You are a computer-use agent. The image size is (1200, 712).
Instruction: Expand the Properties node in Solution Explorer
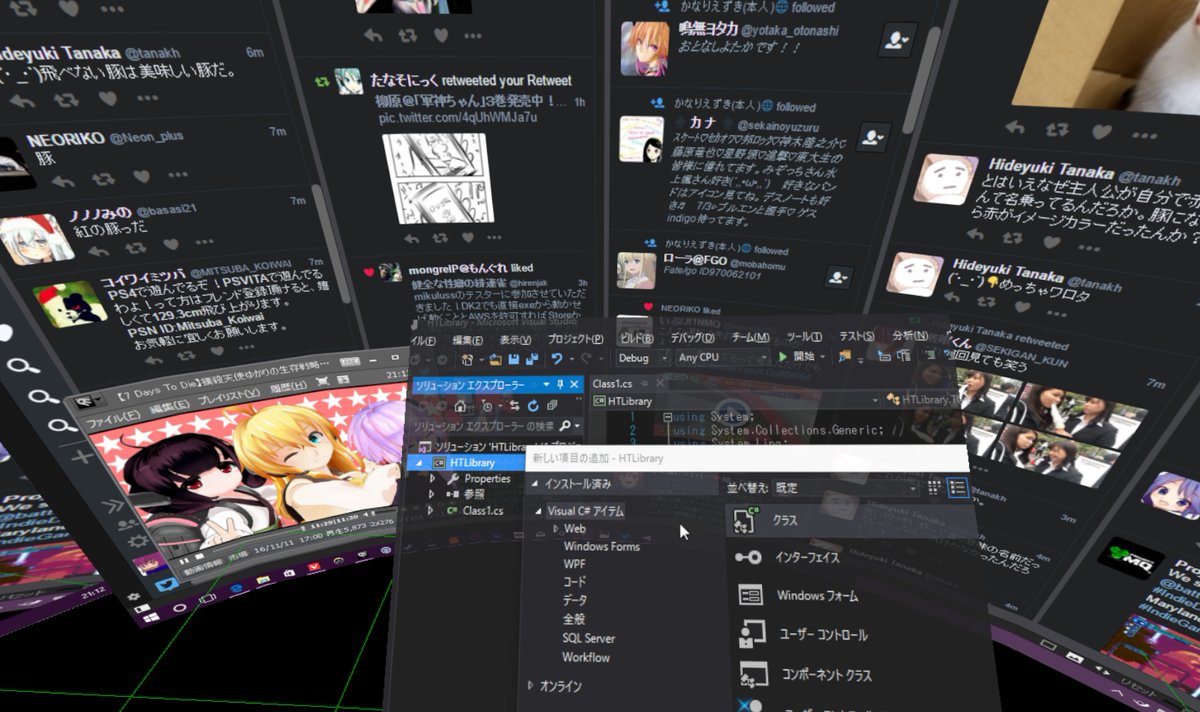click(432, 478)
